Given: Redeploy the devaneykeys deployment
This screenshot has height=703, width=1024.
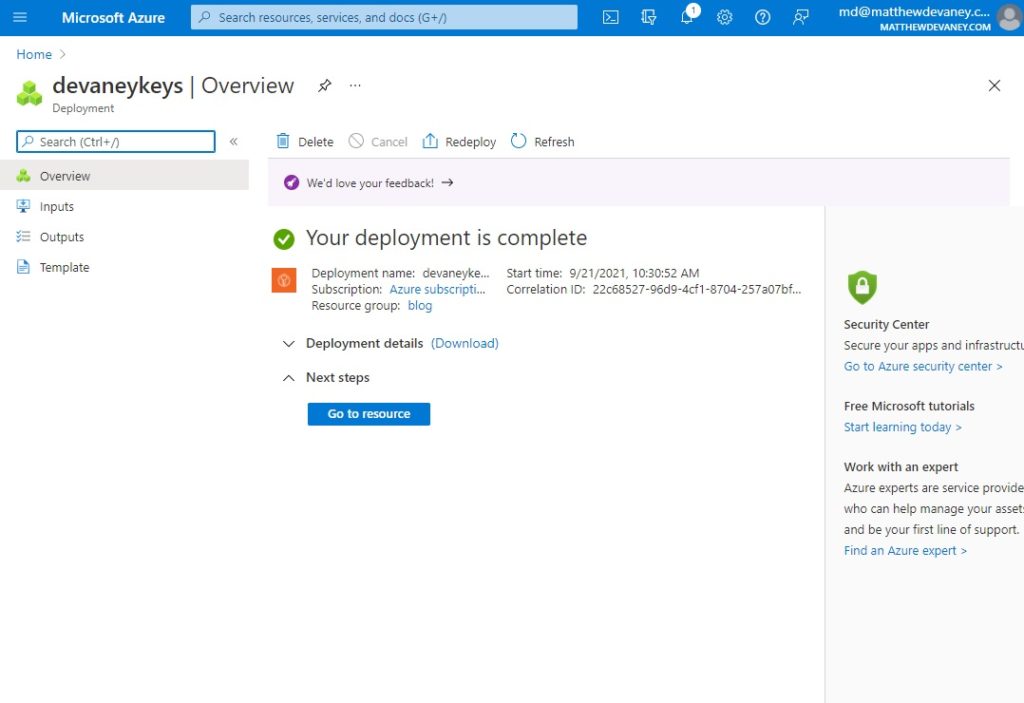Looking at the screenshot, I should [x=458, y=141].
